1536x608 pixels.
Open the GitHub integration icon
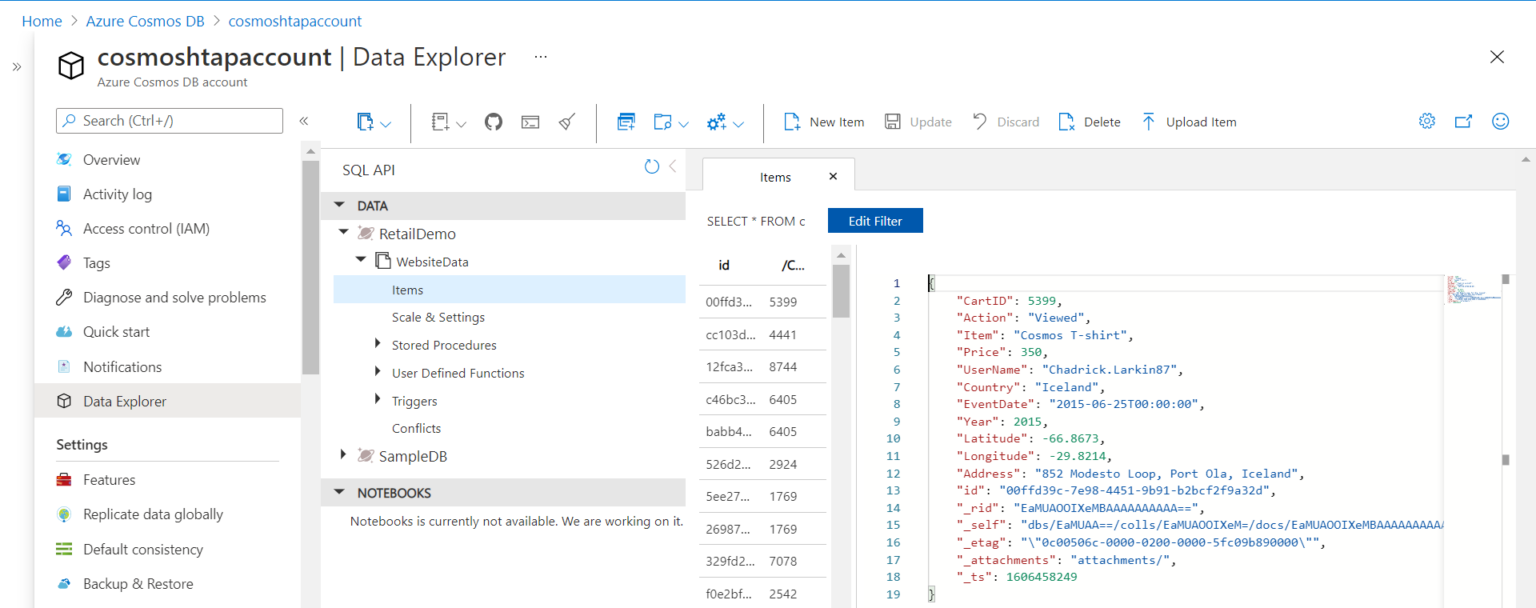493,121
